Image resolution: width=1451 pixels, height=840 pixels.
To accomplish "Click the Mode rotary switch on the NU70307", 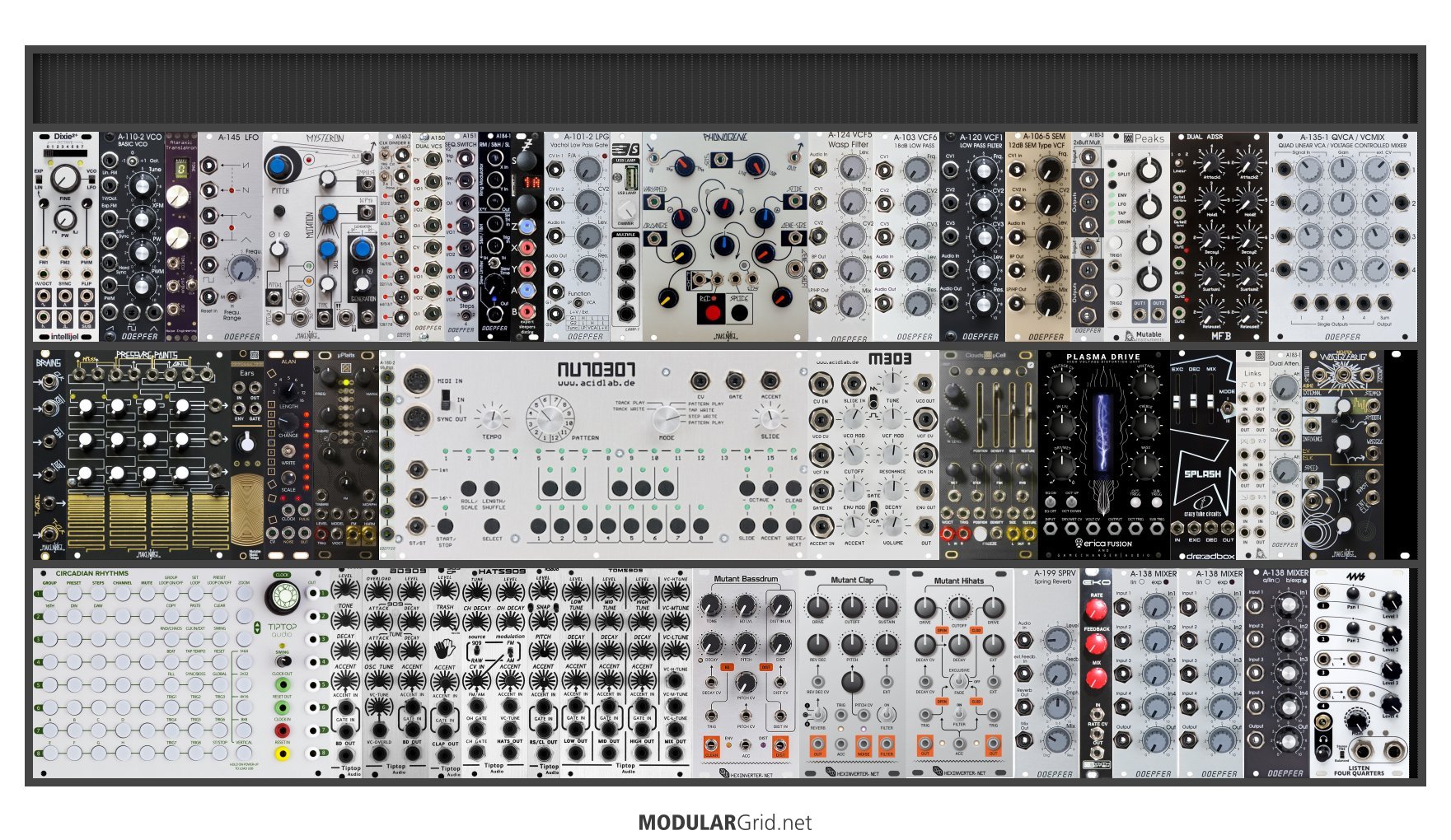I will tap(667, 419).
